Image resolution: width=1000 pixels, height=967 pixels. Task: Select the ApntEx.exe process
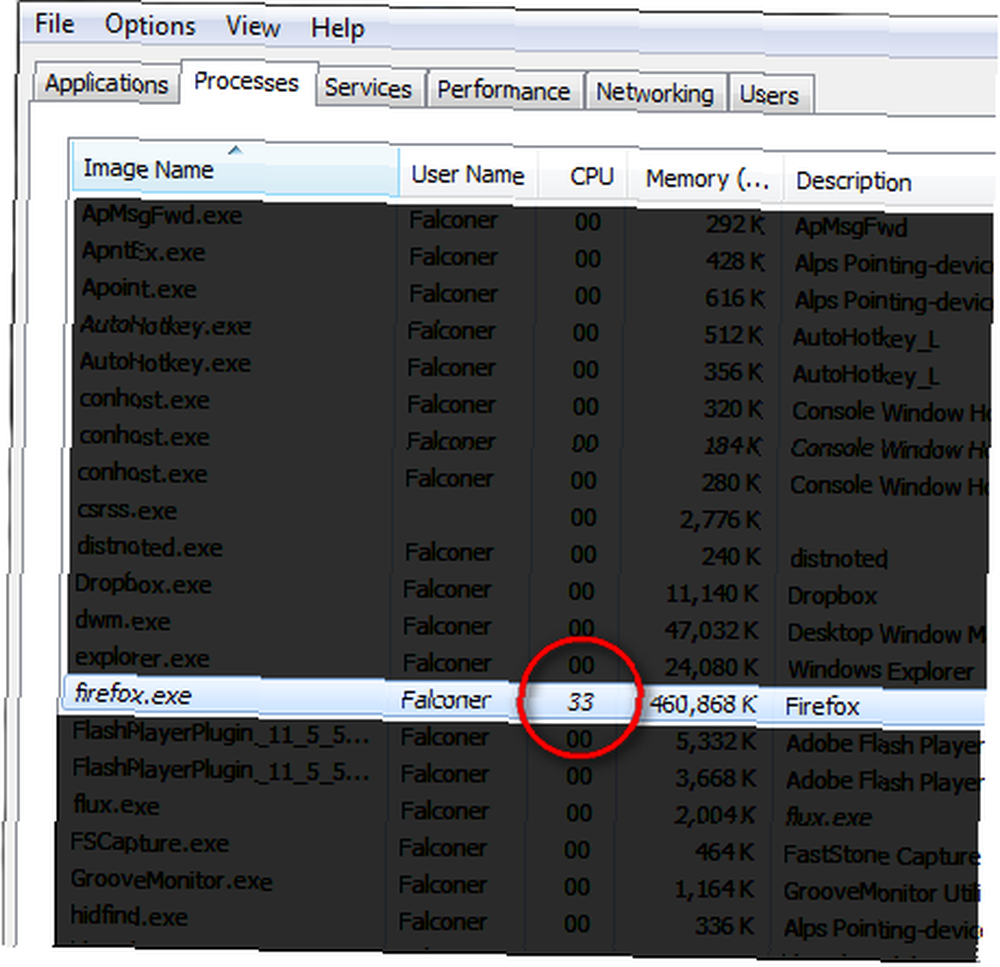click(x=534, y=257)
